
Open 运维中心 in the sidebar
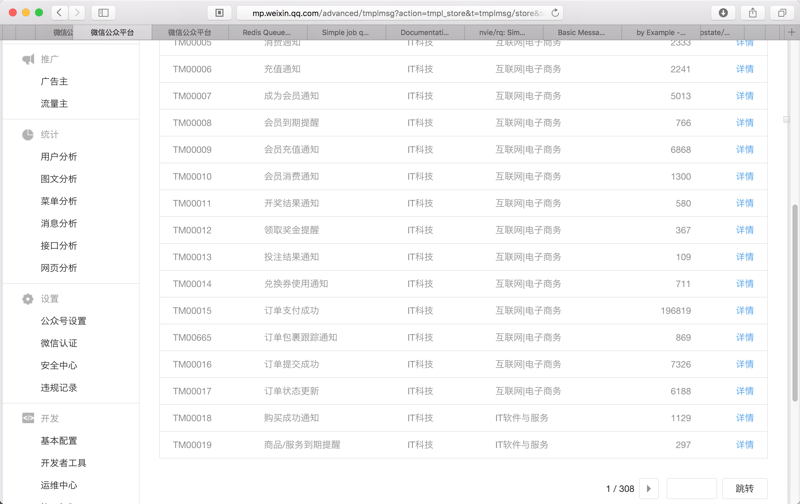point(59,485)
